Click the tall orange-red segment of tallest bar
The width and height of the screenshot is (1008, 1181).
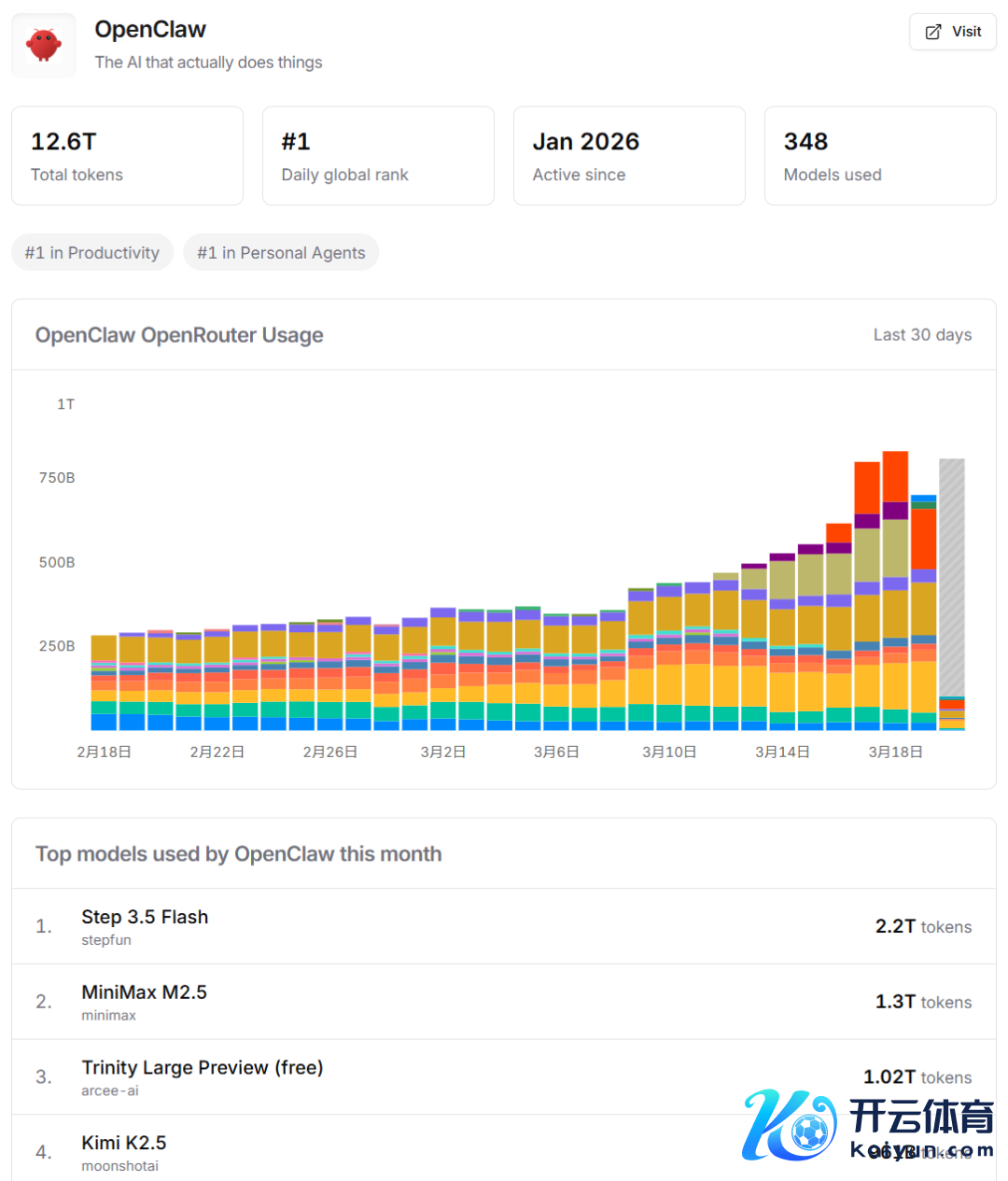(895, 476)
